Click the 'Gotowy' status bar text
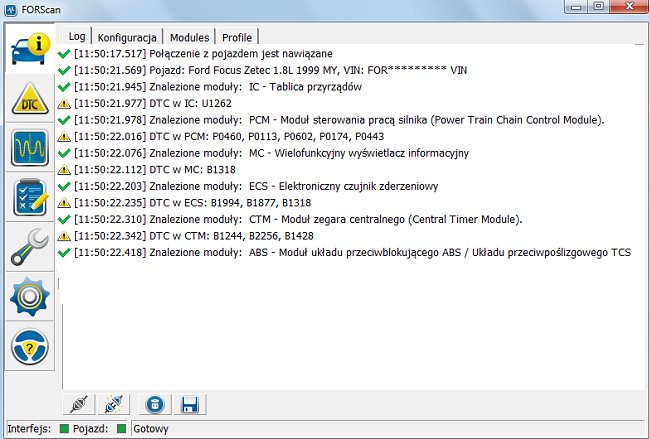This screenshot has width=650, height=439. 151,429
